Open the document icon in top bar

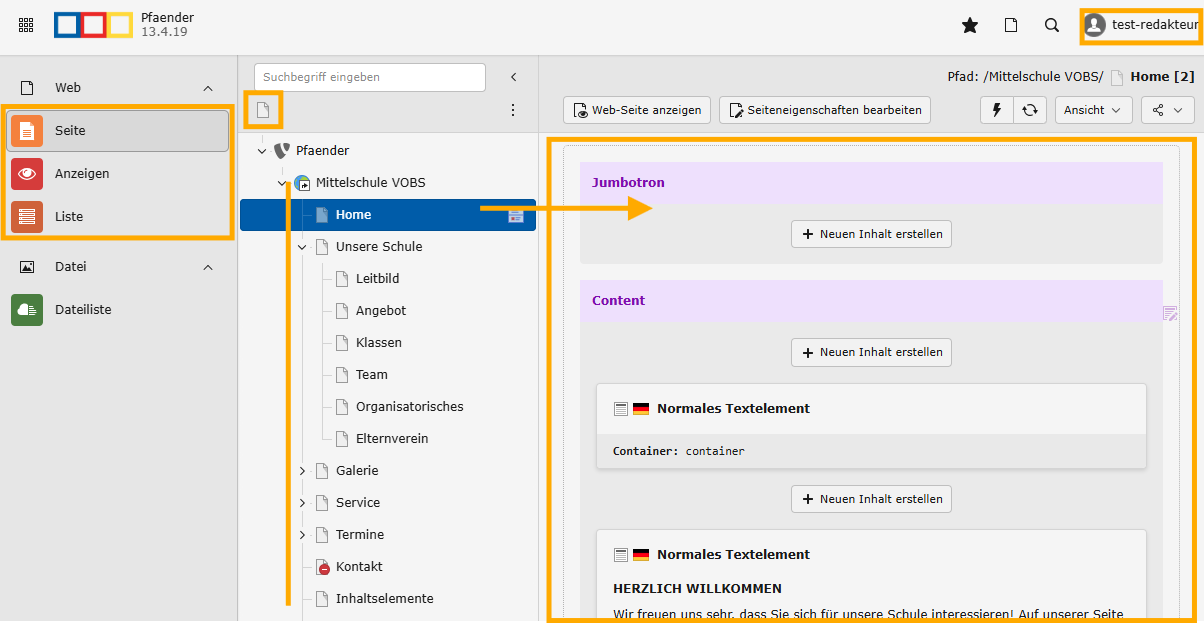tap(1010, 26)
